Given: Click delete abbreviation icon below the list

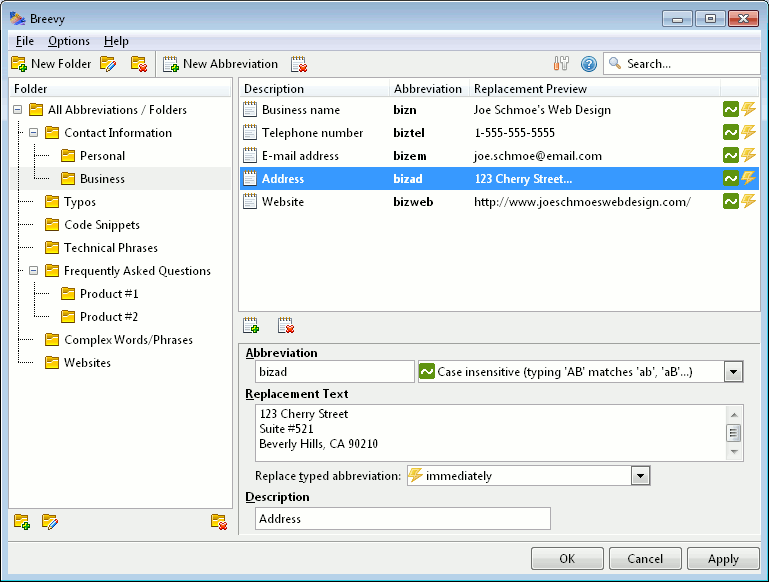Looking at the screenshot, I should [286, 325].
